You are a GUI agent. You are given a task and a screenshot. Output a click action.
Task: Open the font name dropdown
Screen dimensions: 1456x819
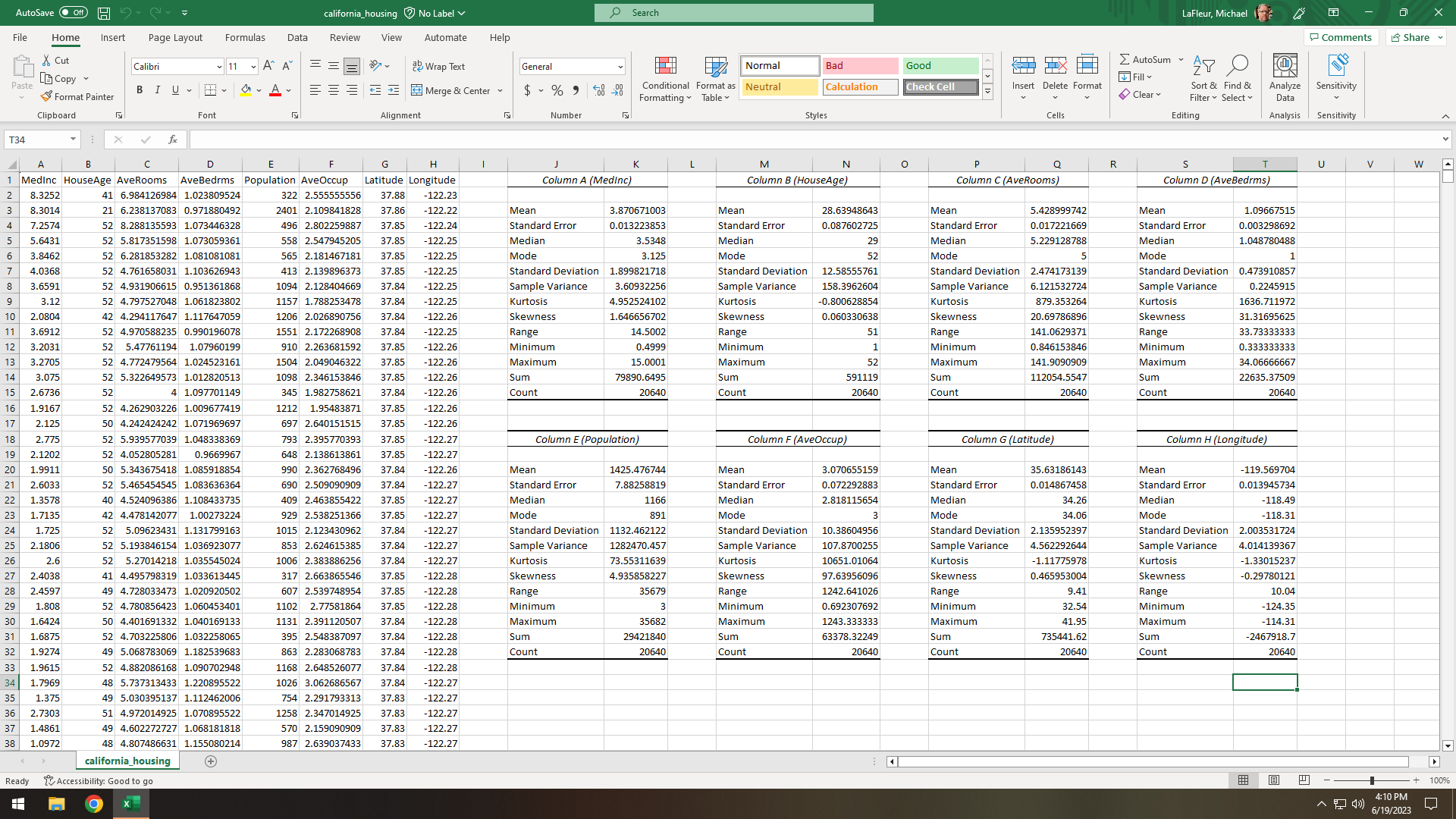[219, 67]
